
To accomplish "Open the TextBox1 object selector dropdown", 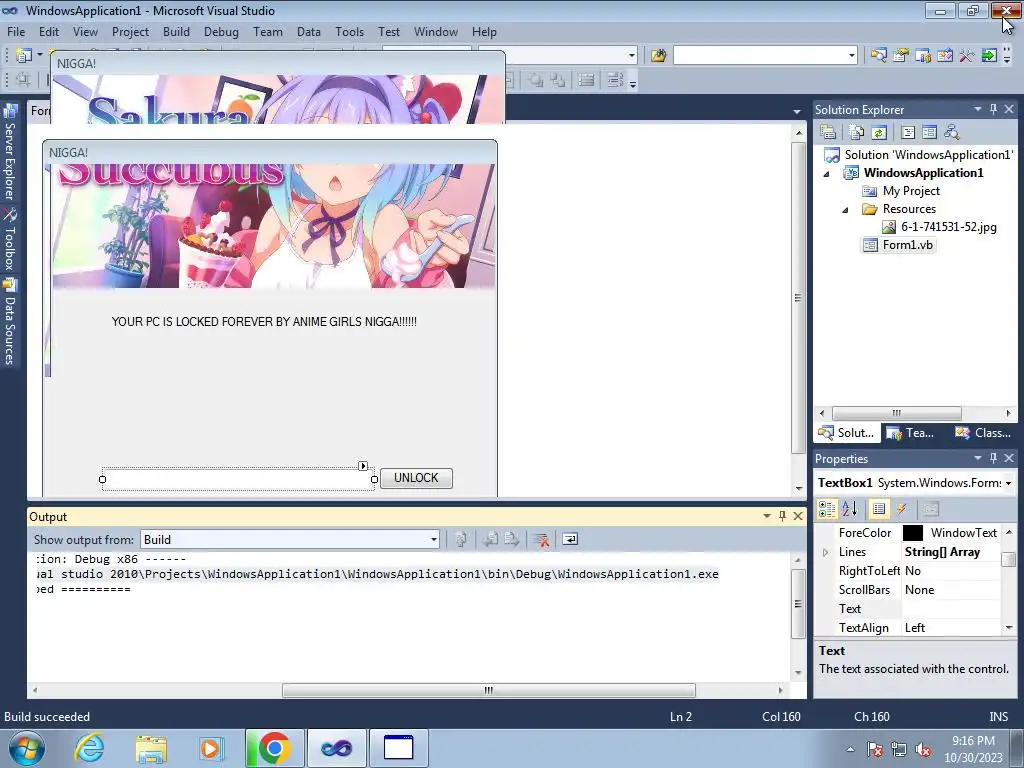I will click(1008, 483).
